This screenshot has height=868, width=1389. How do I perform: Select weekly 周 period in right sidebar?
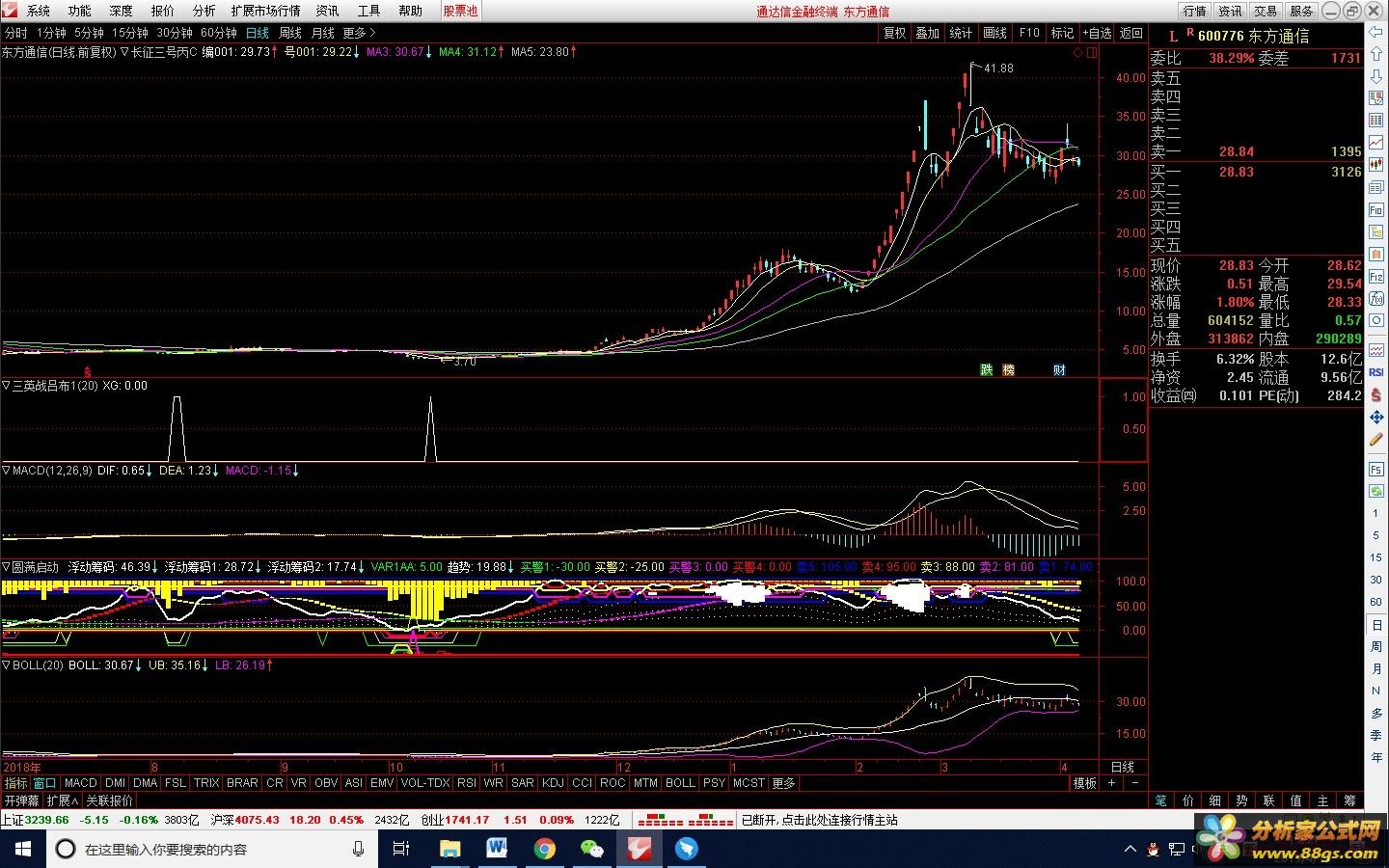tap(1376, 647)
